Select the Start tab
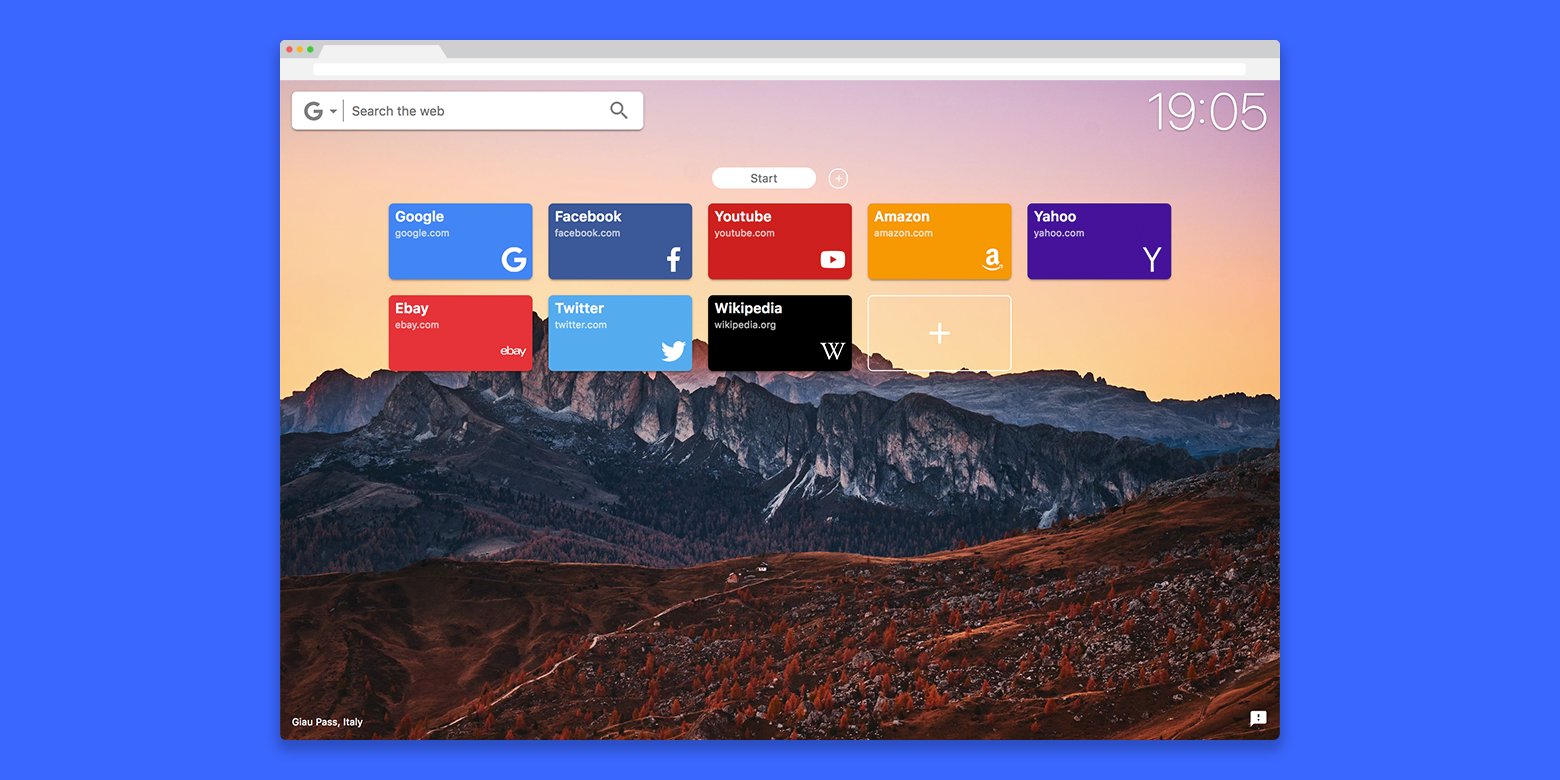This screenshot has width=1560, height=780. pos(764,178)
